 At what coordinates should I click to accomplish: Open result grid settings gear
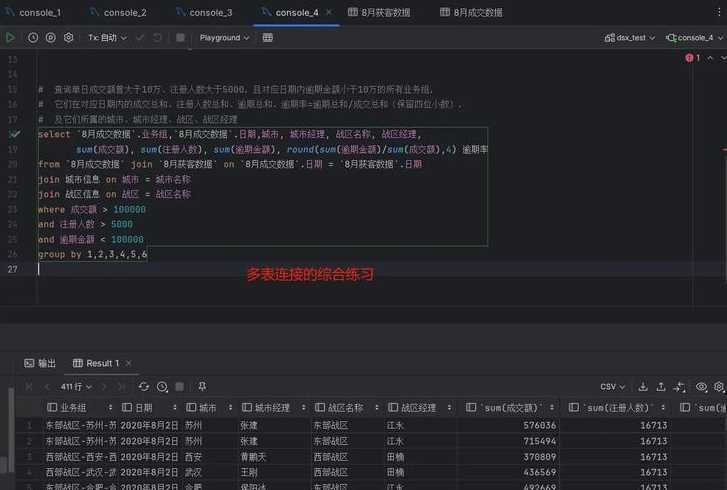tap(719, 386)
